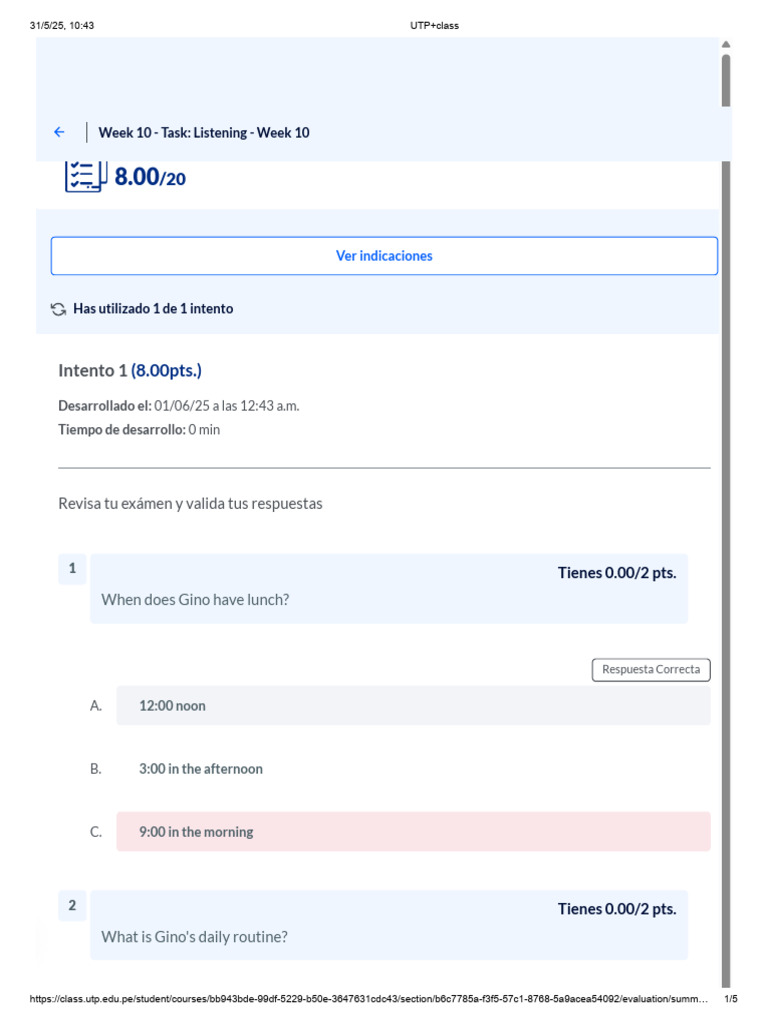Screen dimensions: 768x1024
Task: Click the refresh attempts icon
Action: click(x=59, y=309)
